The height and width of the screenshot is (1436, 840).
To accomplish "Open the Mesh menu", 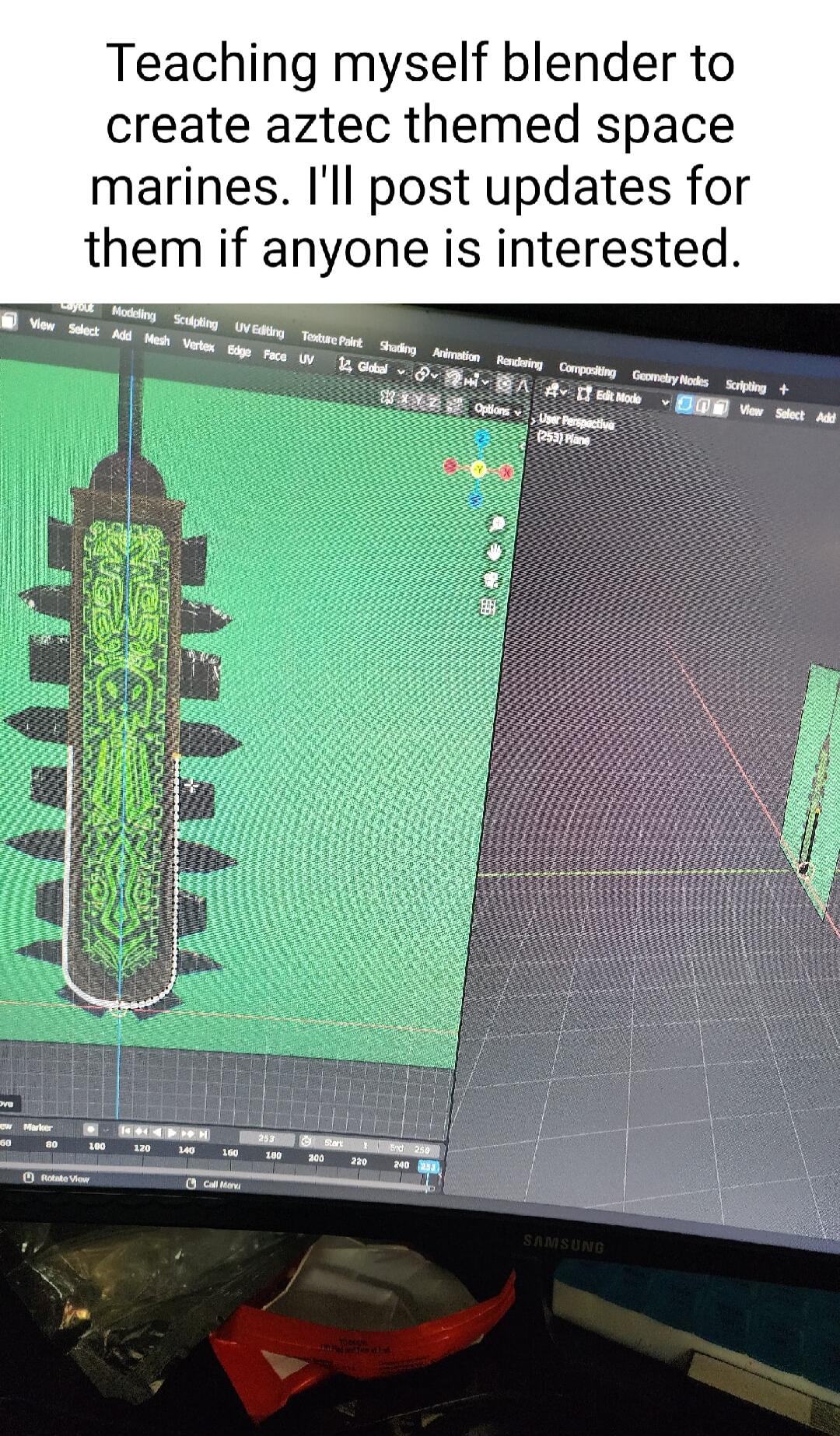I will click(157, 340).
